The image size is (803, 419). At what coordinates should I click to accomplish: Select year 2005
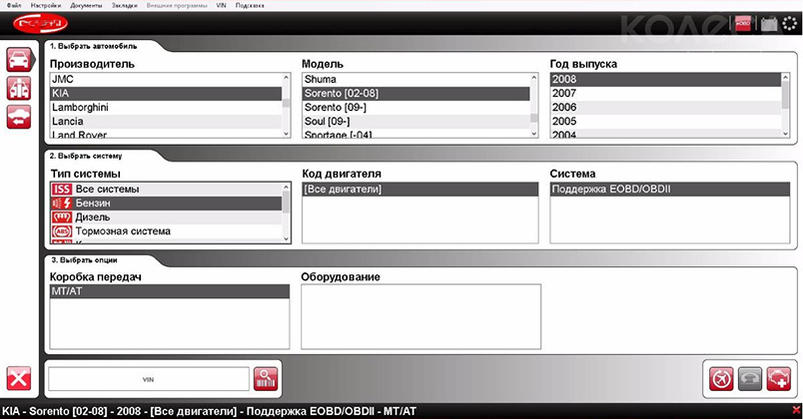point(665,121)
